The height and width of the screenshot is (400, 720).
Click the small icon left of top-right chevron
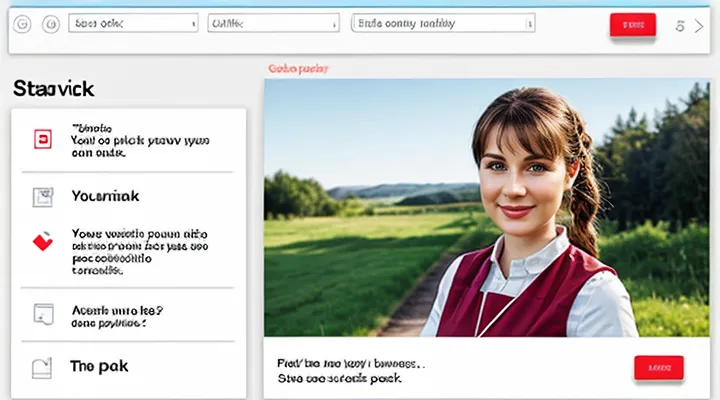[679, 25]
